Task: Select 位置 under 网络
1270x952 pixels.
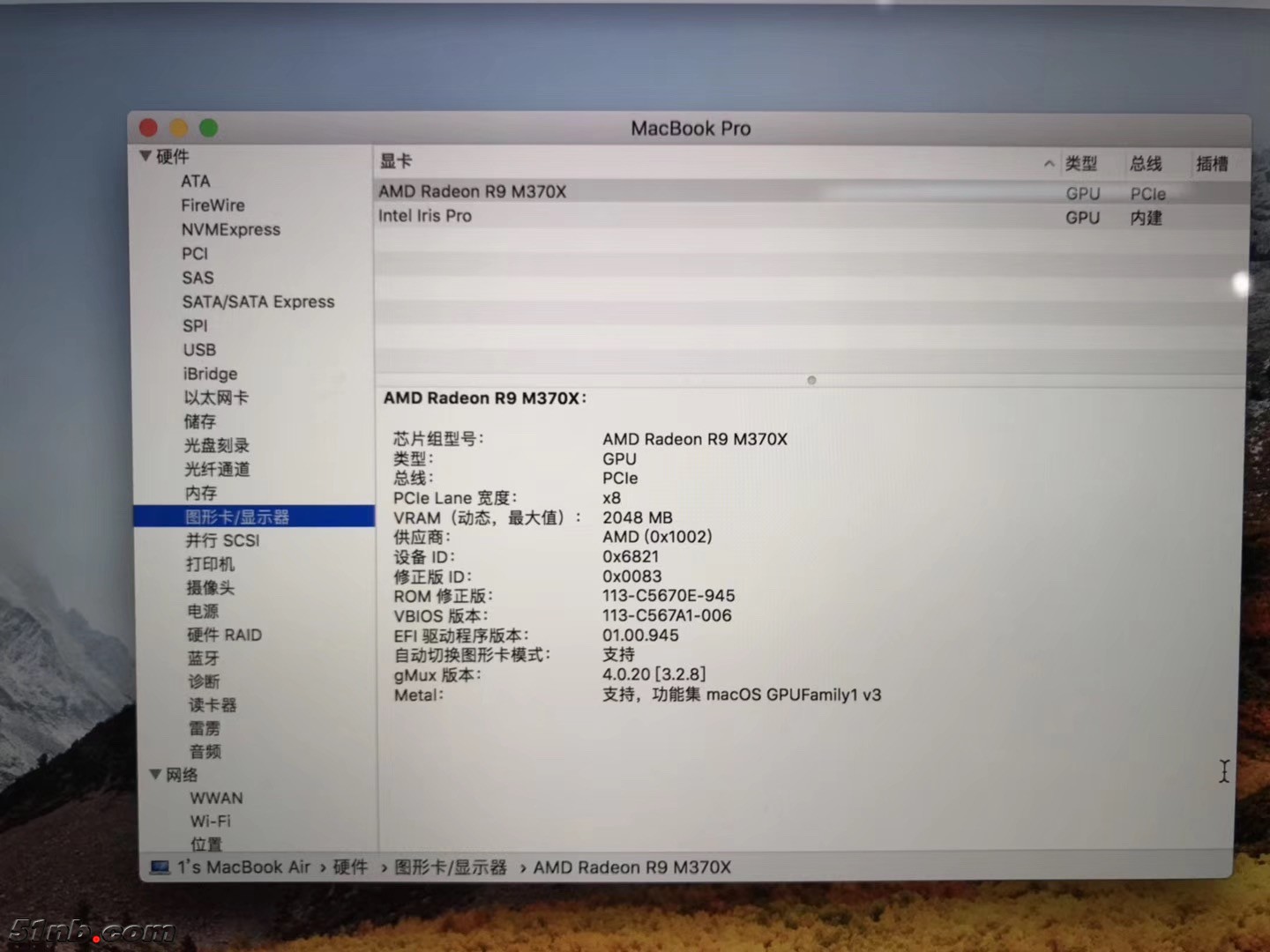Action: 206,844
